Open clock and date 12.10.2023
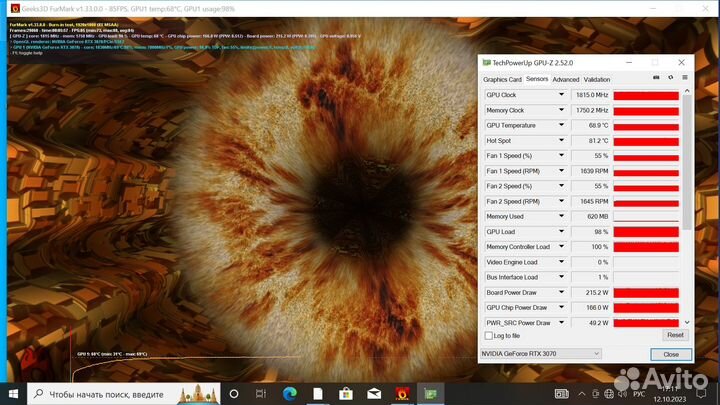Image resolution: width=720 pixels, height=405 pixels. 669,394
